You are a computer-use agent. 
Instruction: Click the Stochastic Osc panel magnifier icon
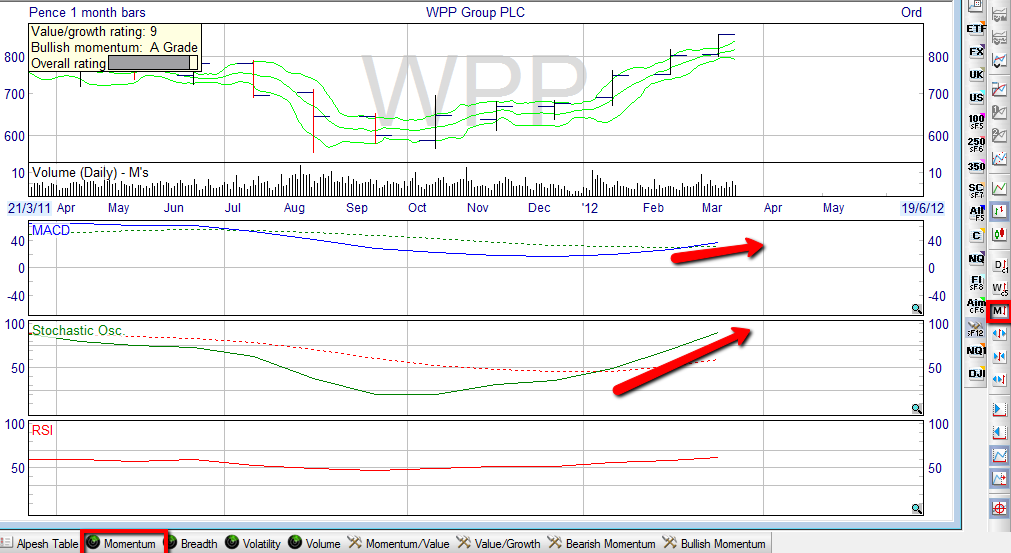tap(916, 409)
